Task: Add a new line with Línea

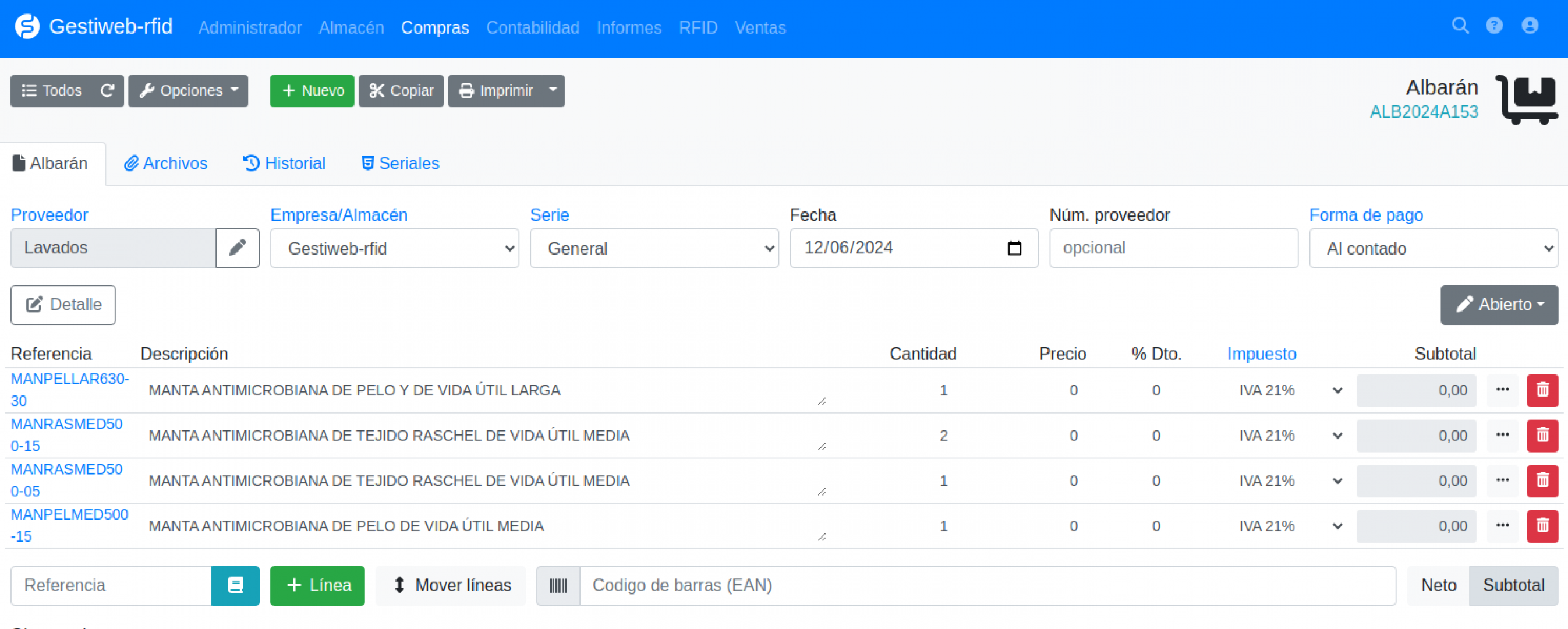Action: tap(318, 585)
